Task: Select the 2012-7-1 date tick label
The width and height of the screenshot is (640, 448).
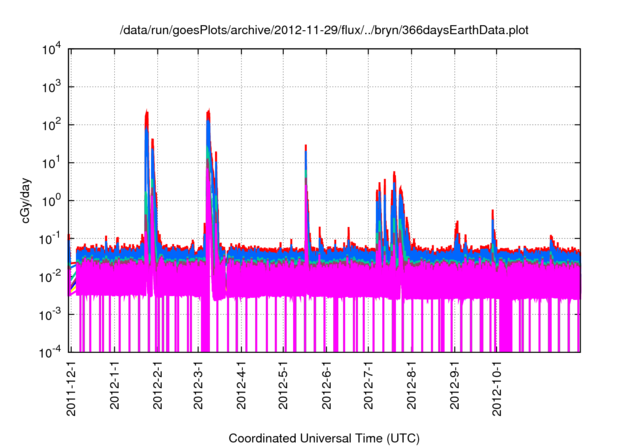Action: [369, 386]
